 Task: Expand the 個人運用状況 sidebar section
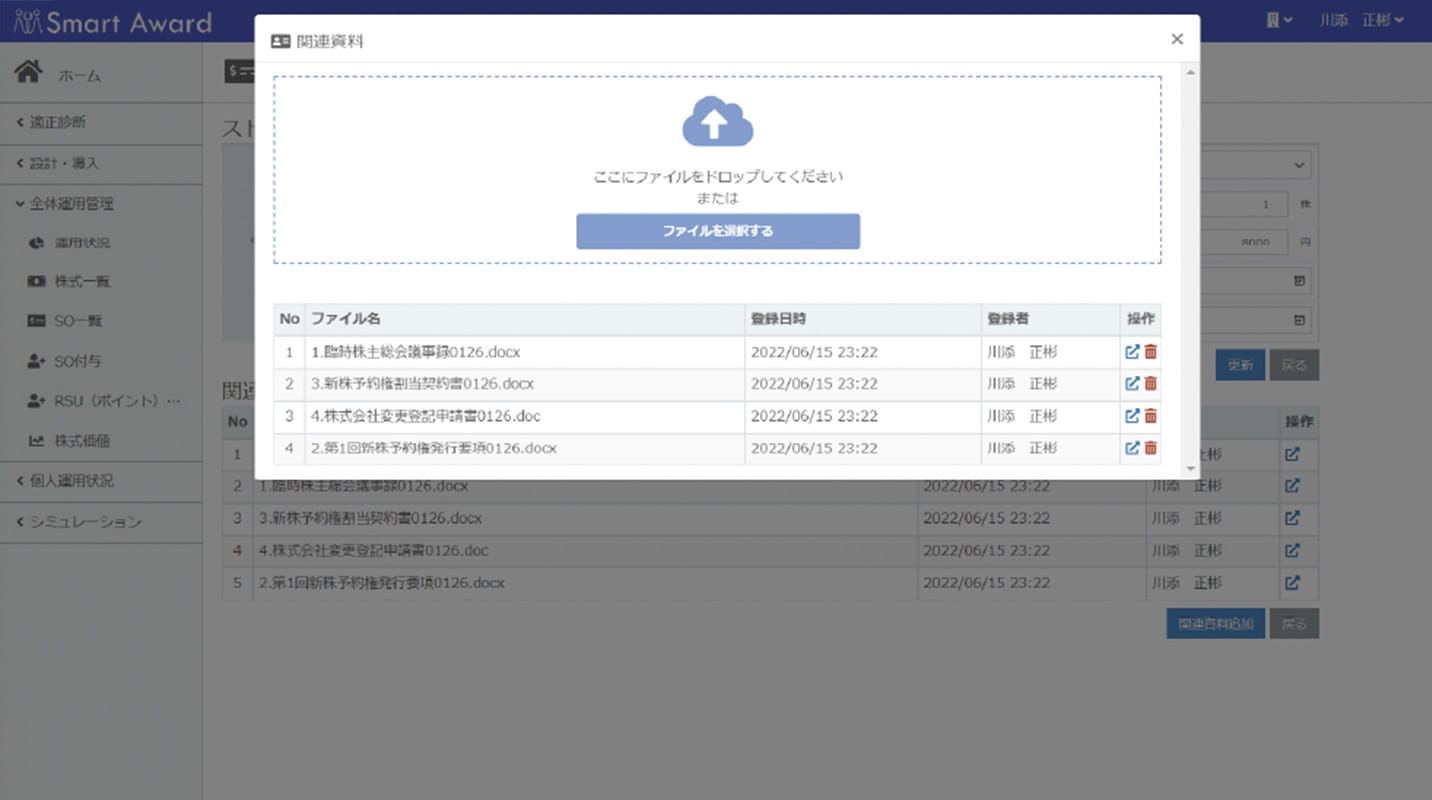(101, 481)
